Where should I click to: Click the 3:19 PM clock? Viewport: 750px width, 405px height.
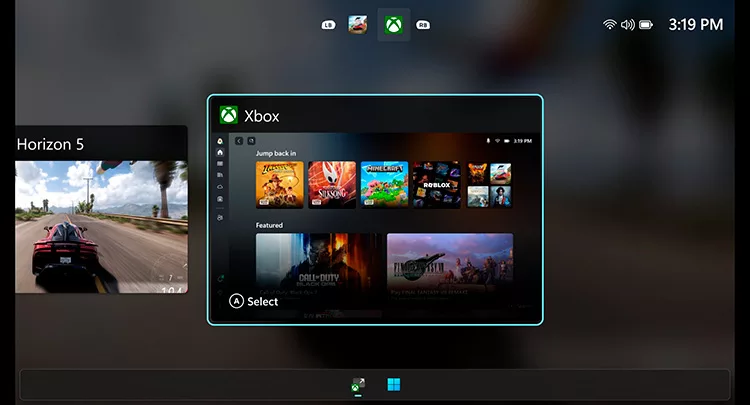695,24
